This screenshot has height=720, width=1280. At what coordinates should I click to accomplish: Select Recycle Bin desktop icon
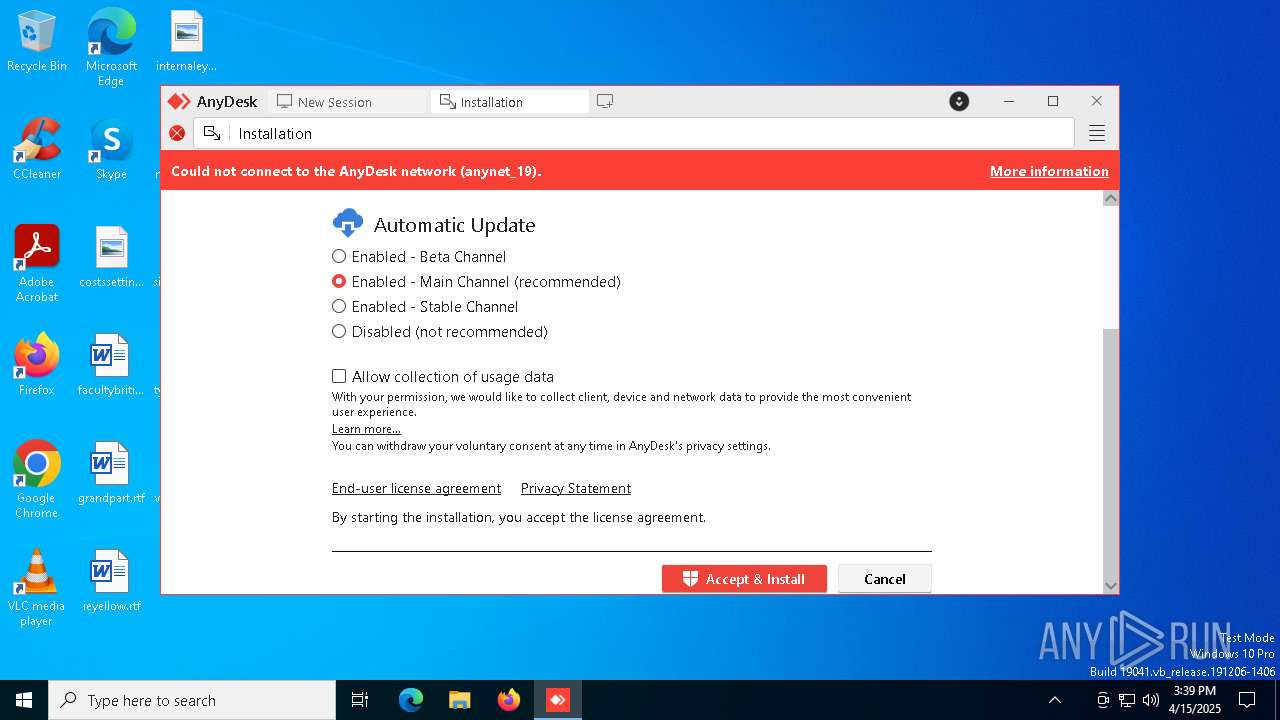tap(37, 41)
